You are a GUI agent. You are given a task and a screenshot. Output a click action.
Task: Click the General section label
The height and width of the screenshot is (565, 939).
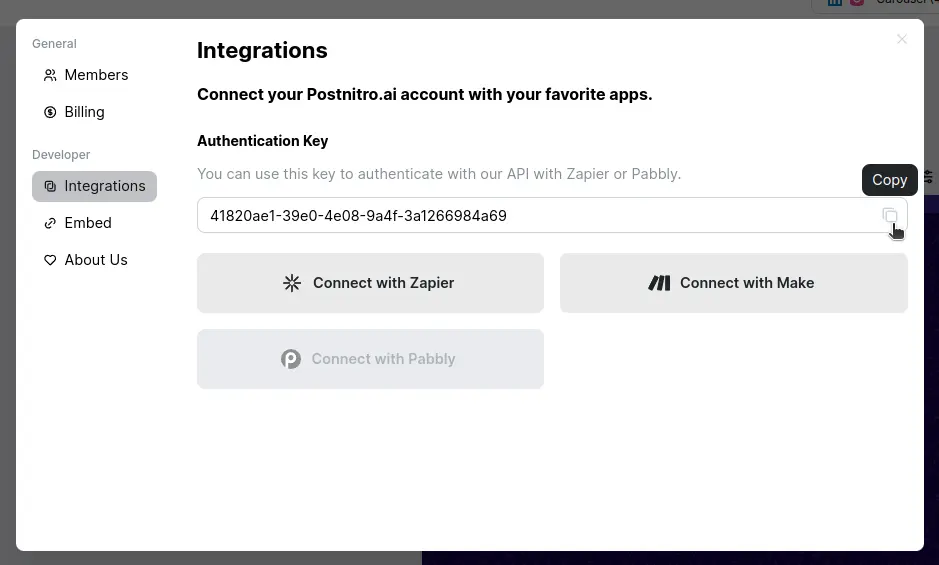54,44
